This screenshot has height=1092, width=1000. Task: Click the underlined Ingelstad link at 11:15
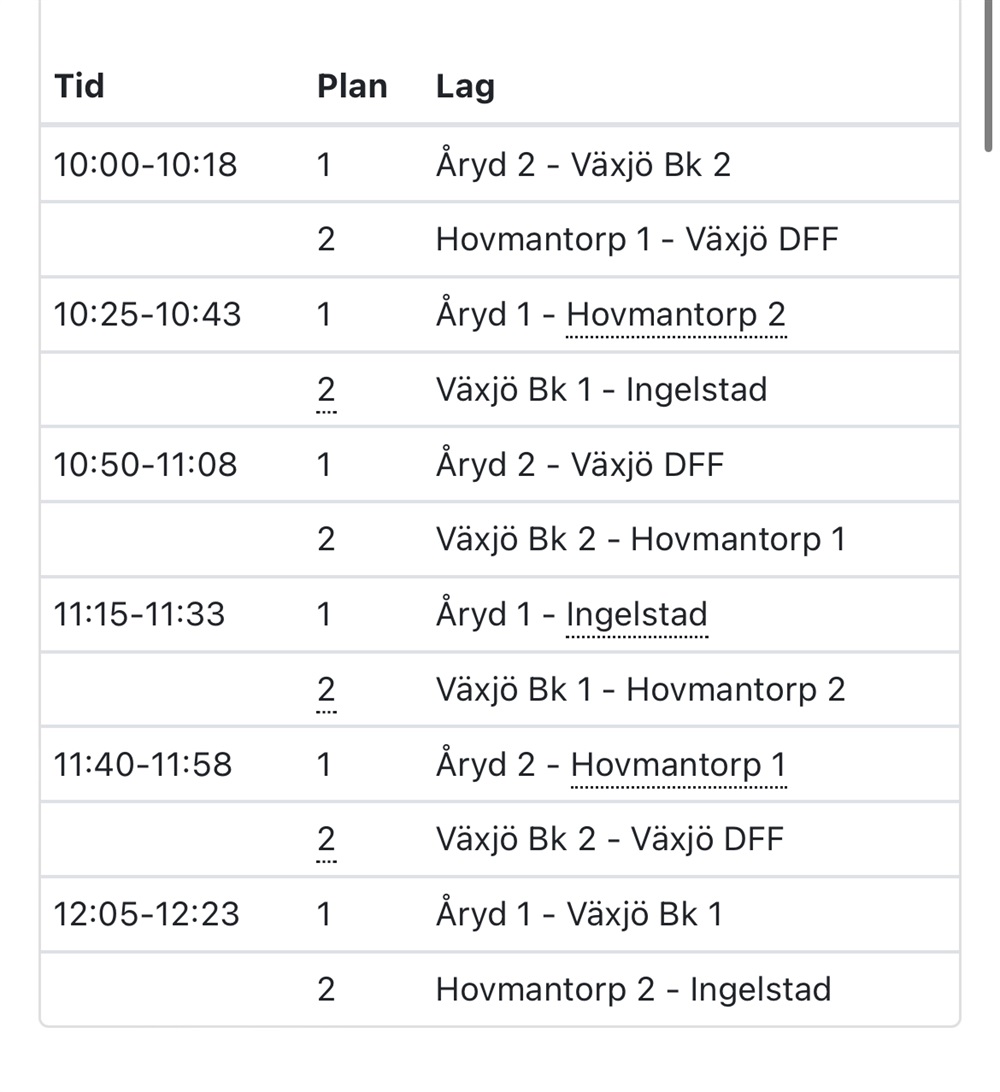(637, 615)
